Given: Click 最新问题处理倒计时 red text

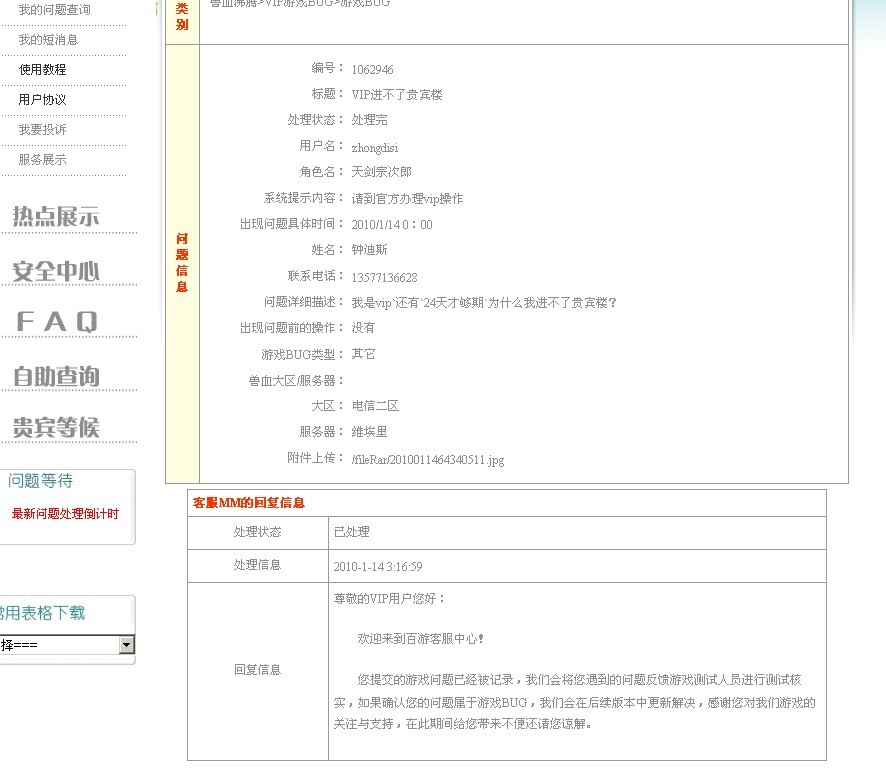Looking at the screenshot, I should pyautogui.click(x=65, y=514).
